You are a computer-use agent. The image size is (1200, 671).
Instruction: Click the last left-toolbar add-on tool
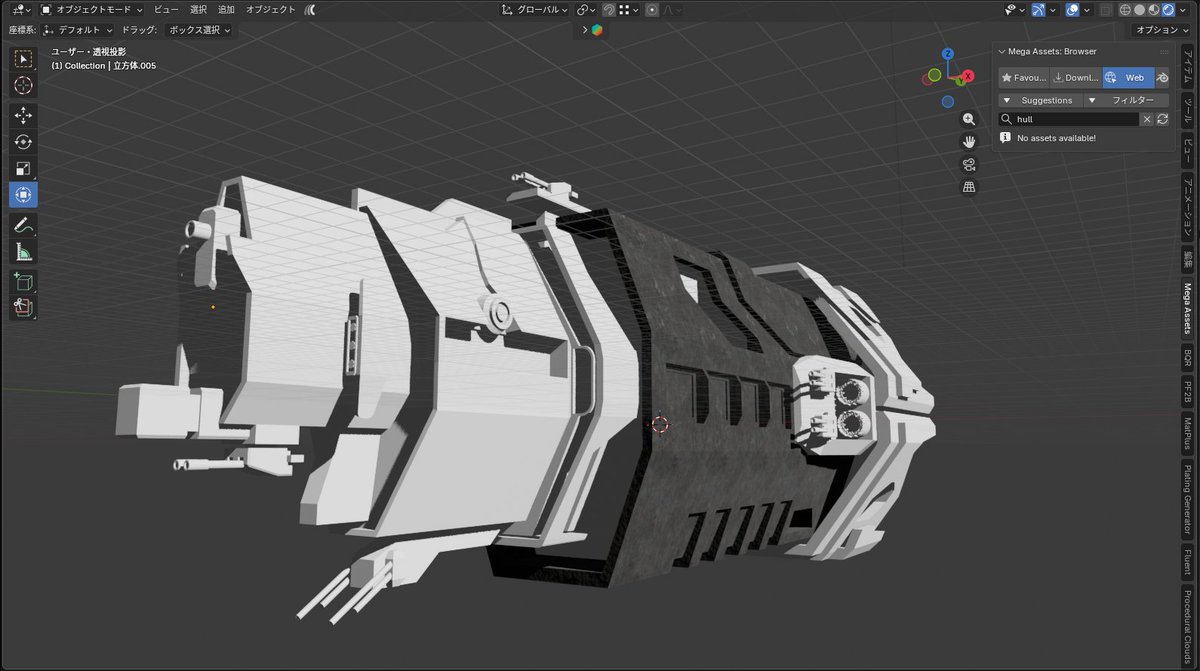(23, 307)
